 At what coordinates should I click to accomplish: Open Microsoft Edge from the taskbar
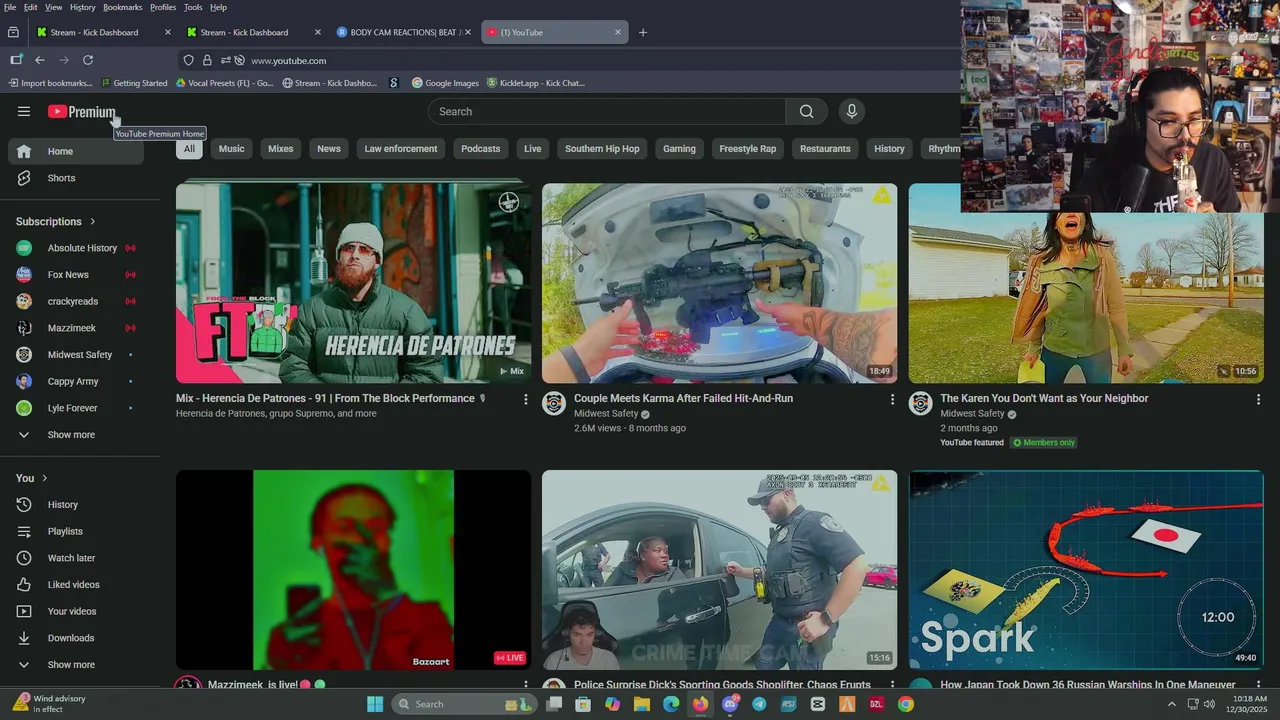click(671, 704)
